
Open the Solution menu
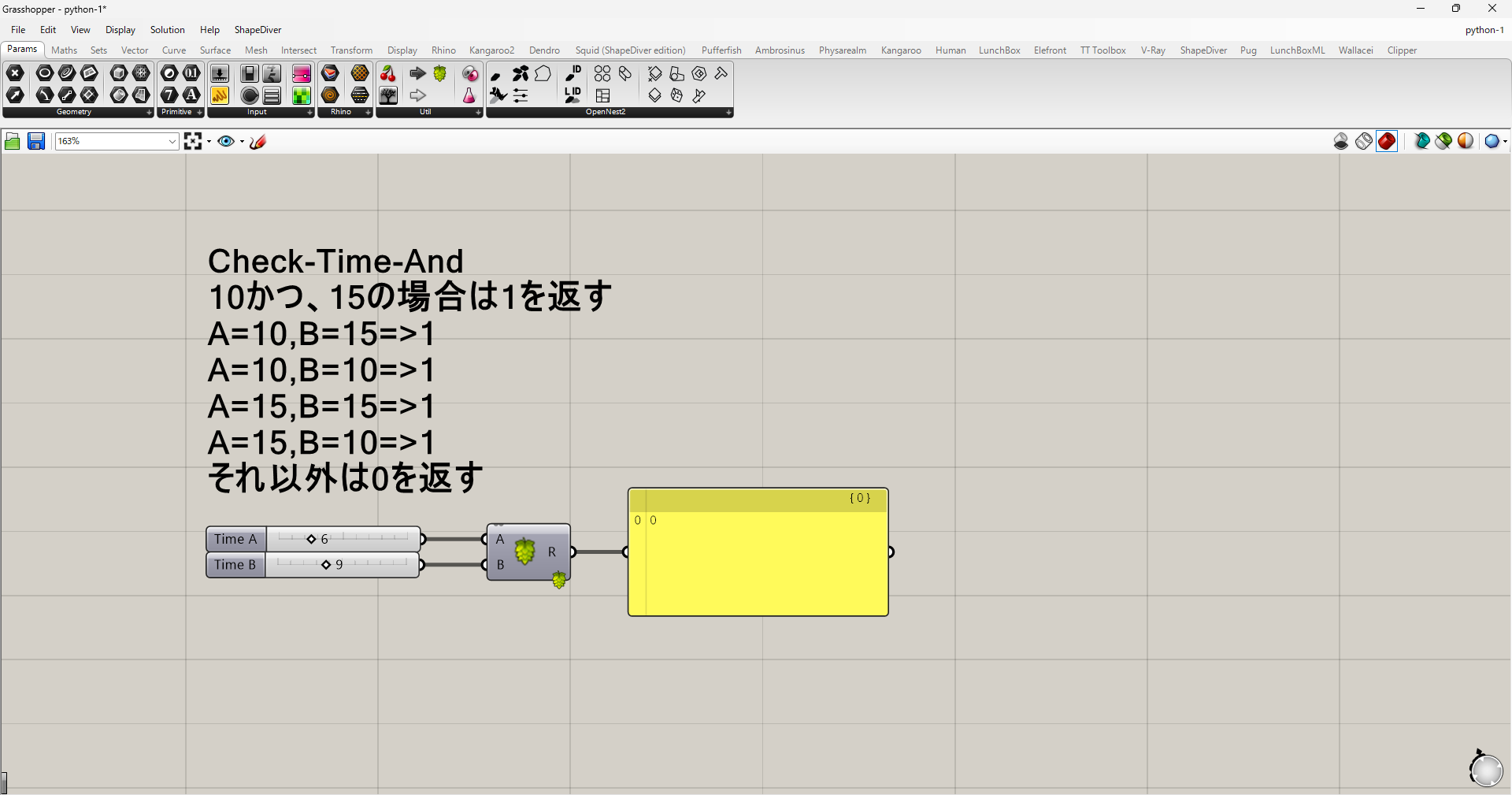point(166,30)
